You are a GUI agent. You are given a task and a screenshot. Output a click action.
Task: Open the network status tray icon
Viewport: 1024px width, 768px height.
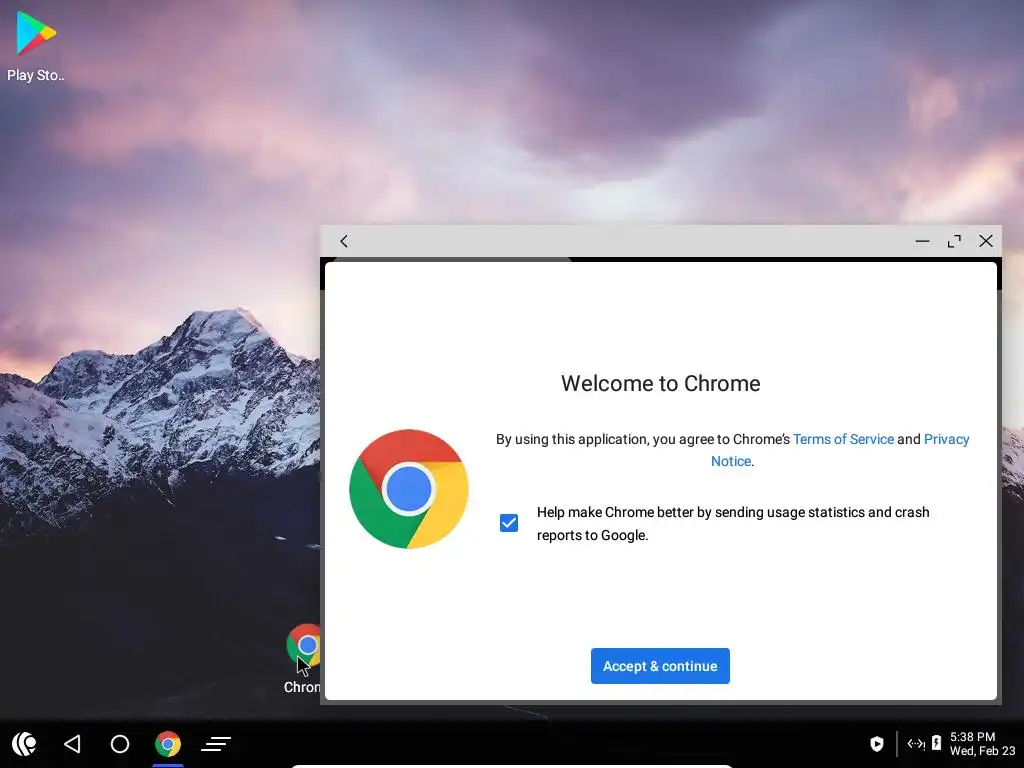pyautogui.click(x=916, y=744)
